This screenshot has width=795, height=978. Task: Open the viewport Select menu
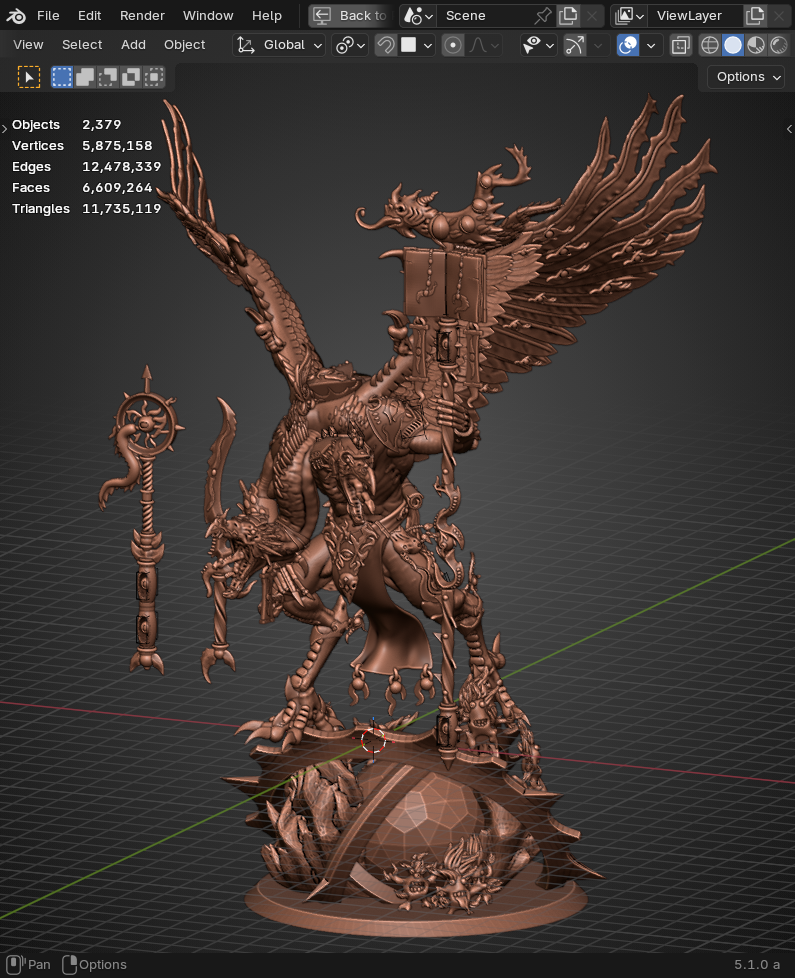(82, 45)
